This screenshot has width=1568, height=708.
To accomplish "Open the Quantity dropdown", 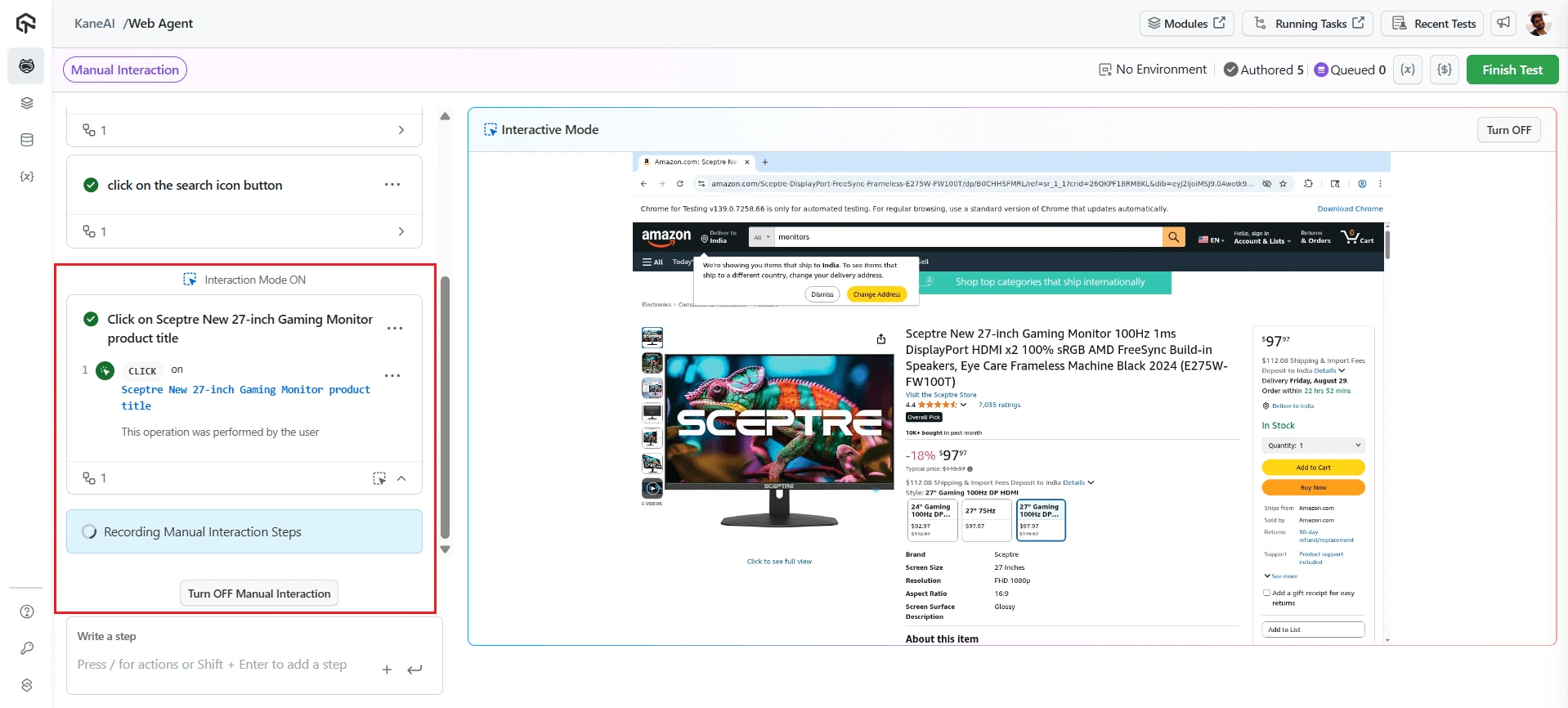I will pos(1313,446).
